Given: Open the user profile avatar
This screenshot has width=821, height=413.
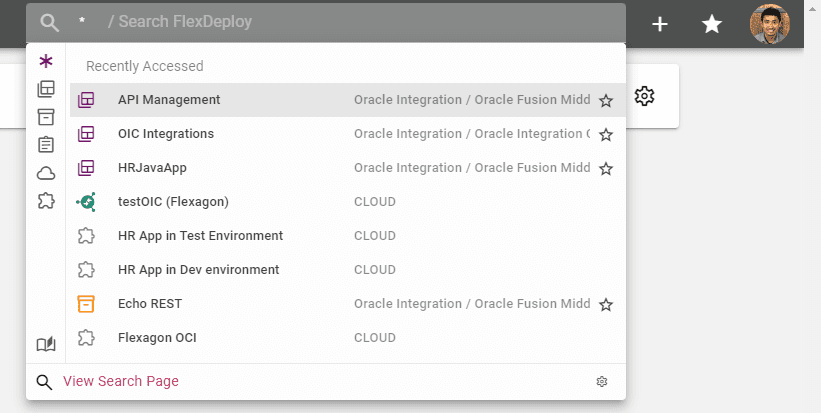Looking at the screenshot, I should coord(769,24).
